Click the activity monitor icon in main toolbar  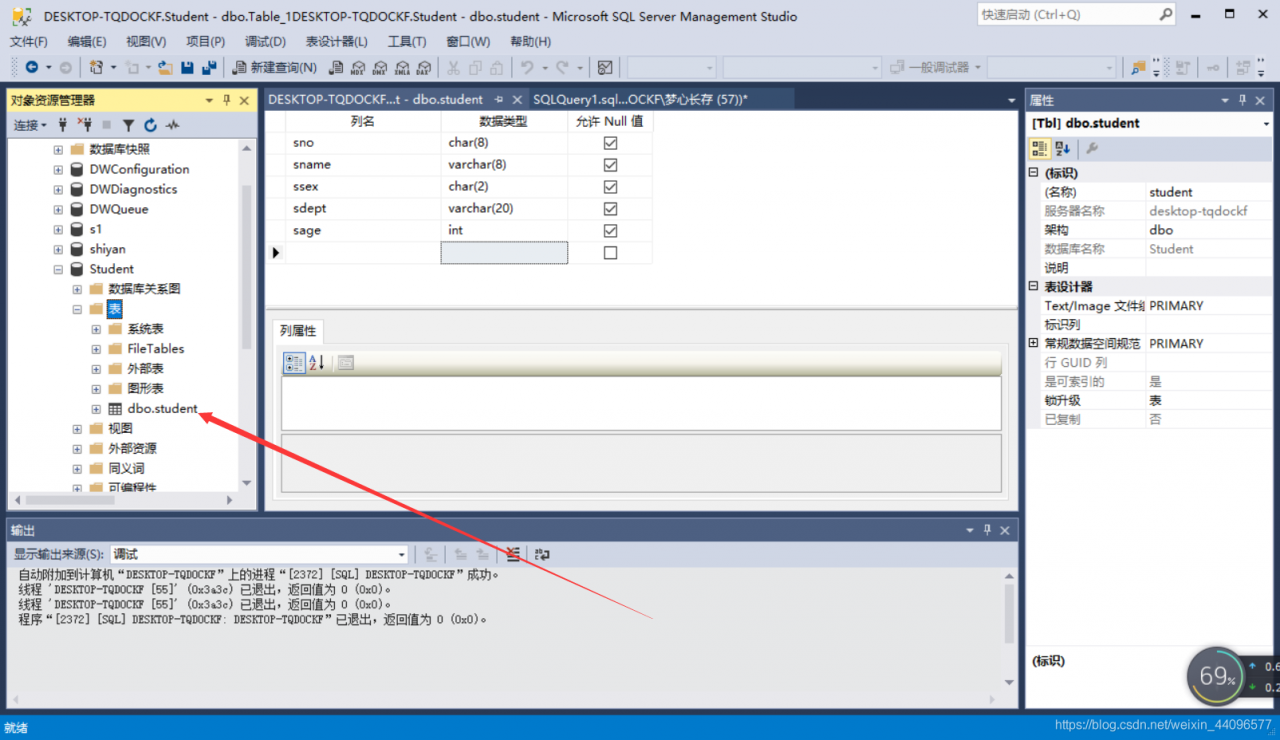(x=605, y=67)
